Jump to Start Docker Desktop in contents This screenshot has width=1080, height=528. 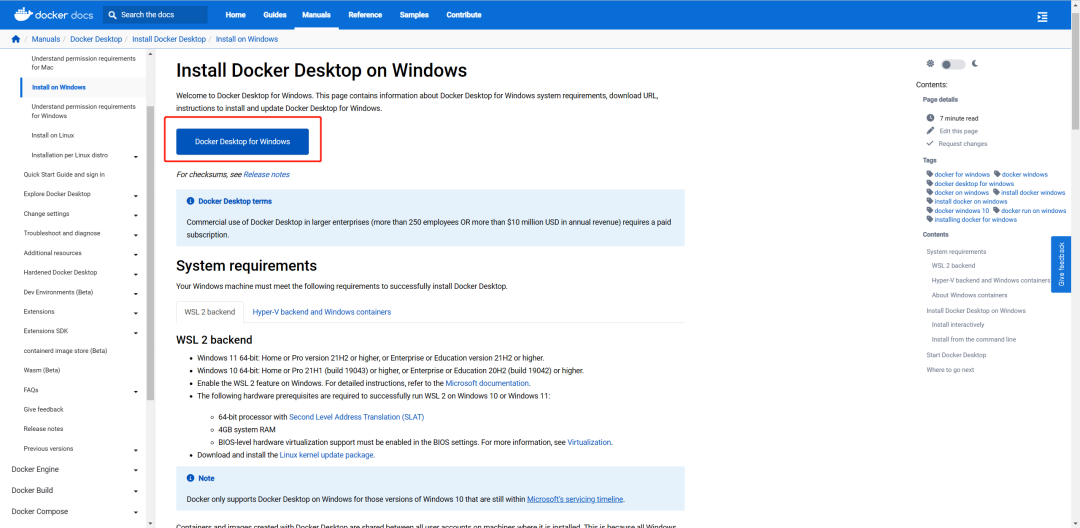click(x=956, y=355)
